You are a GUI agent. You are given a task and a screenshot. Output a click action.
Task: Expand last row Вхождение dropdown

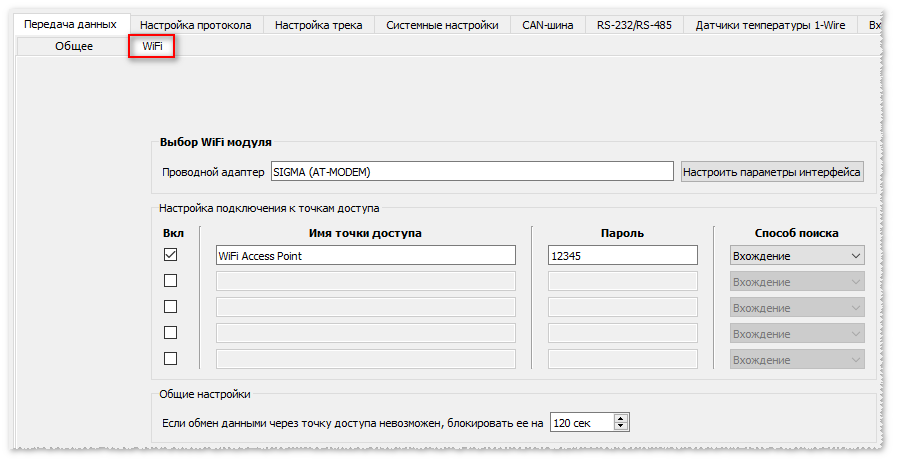(797, 360)
